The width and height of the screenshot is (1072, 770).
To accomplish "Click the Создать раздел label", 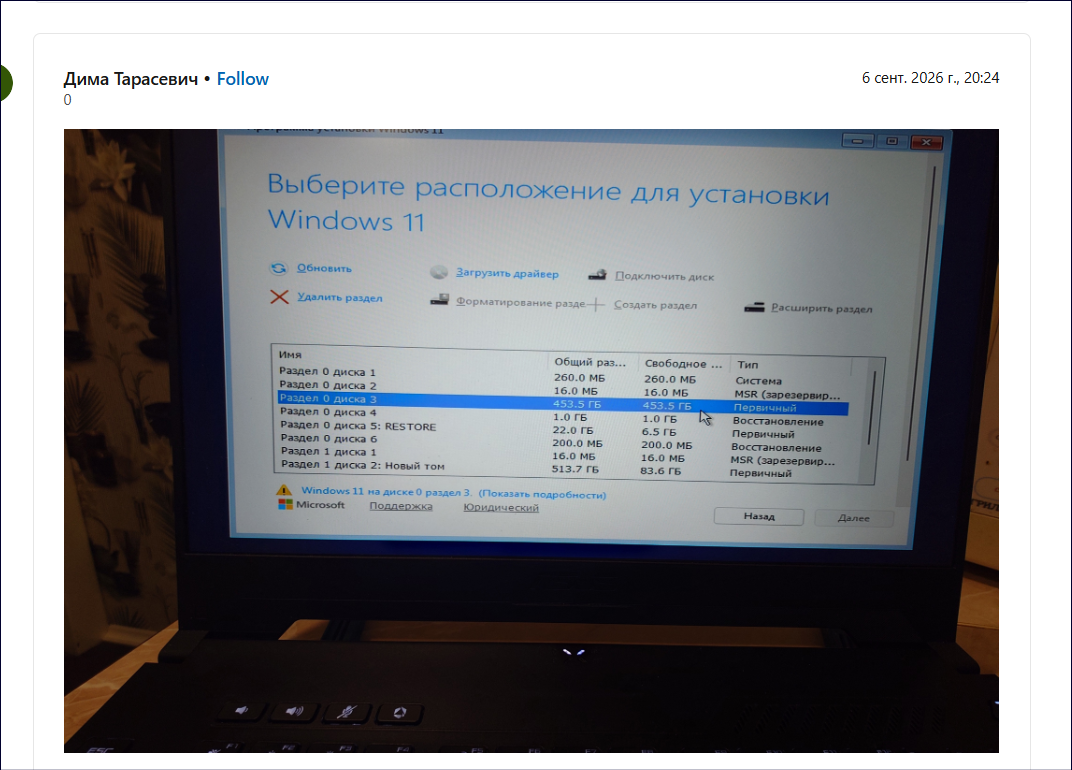I will 656,305.
